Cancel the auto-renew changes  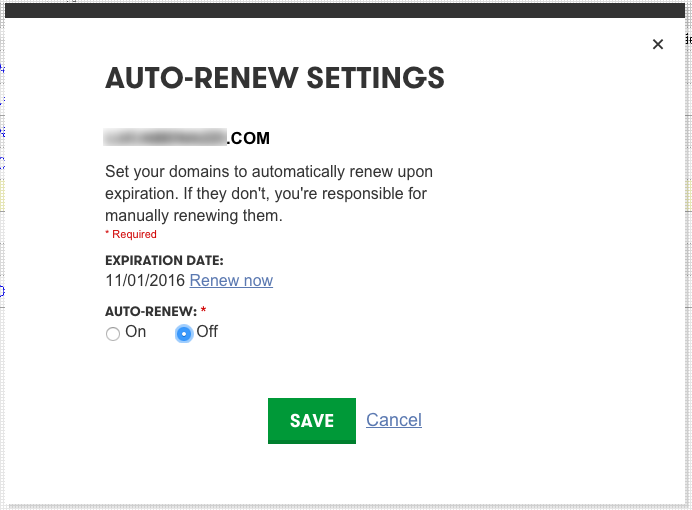[394, 420]
